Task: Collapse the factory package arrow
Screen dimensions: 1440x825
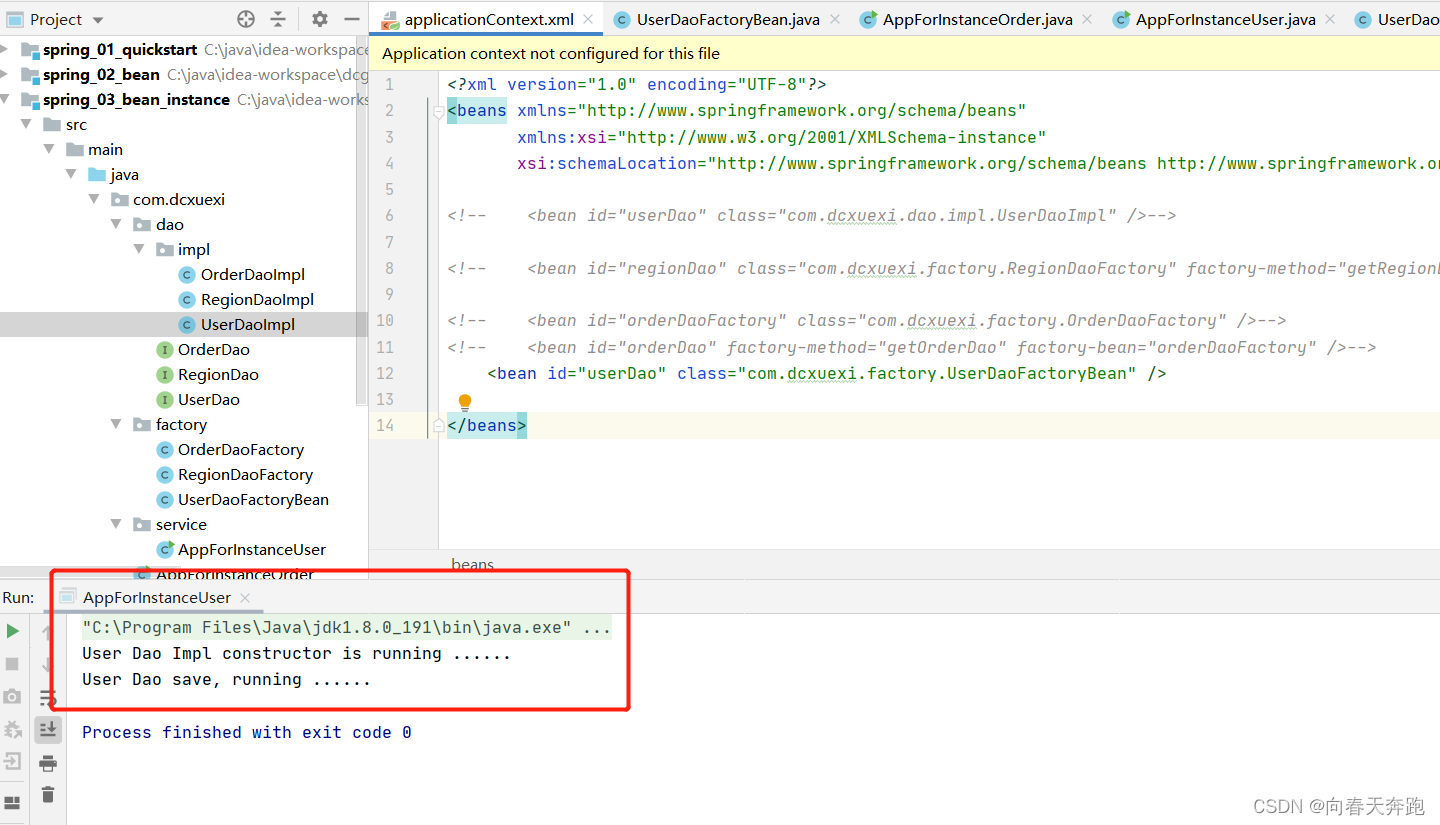Action: tap(117, 424)
